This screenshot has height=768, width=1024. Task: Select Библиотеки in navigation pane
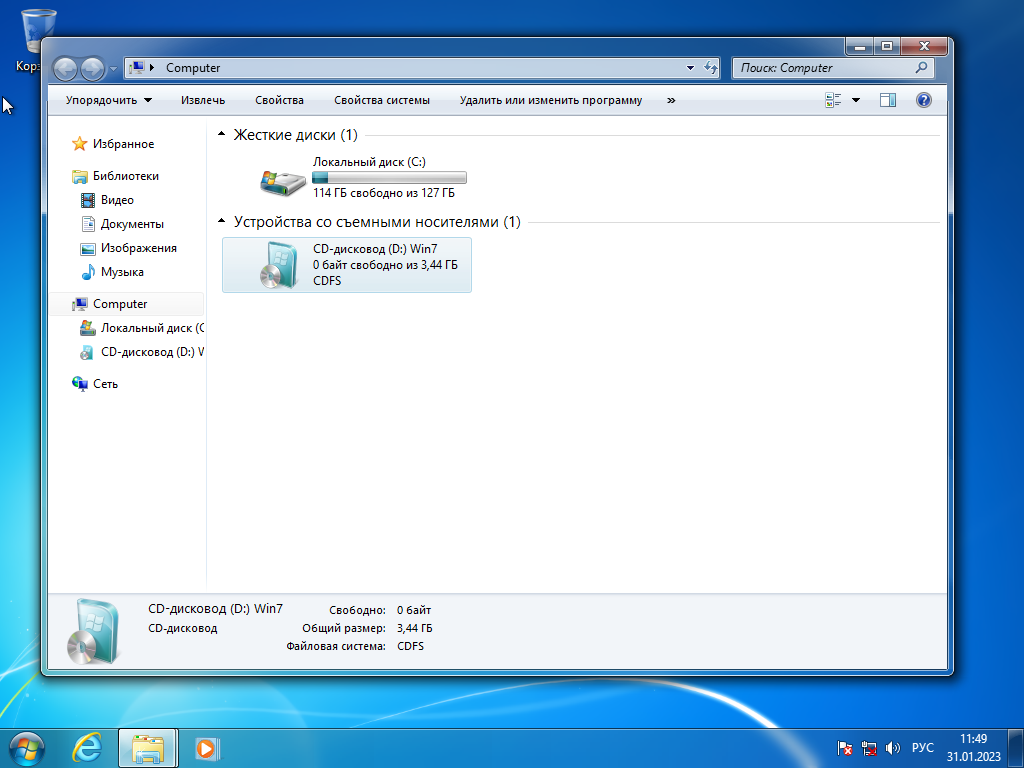point(125,176)
